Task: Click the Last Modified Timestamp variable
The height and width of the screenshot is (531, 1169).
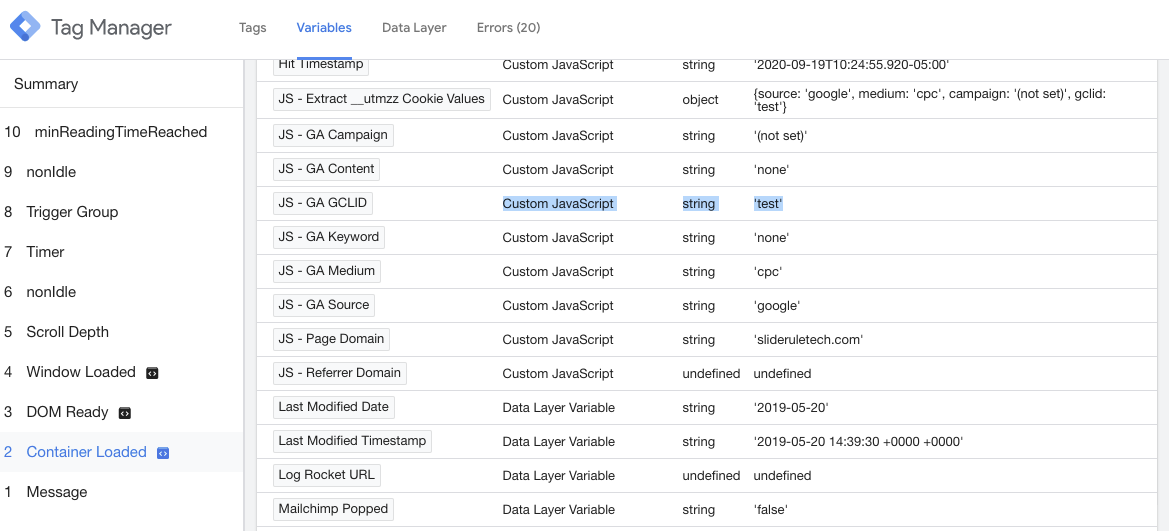Action: click(x=352, y=441)
